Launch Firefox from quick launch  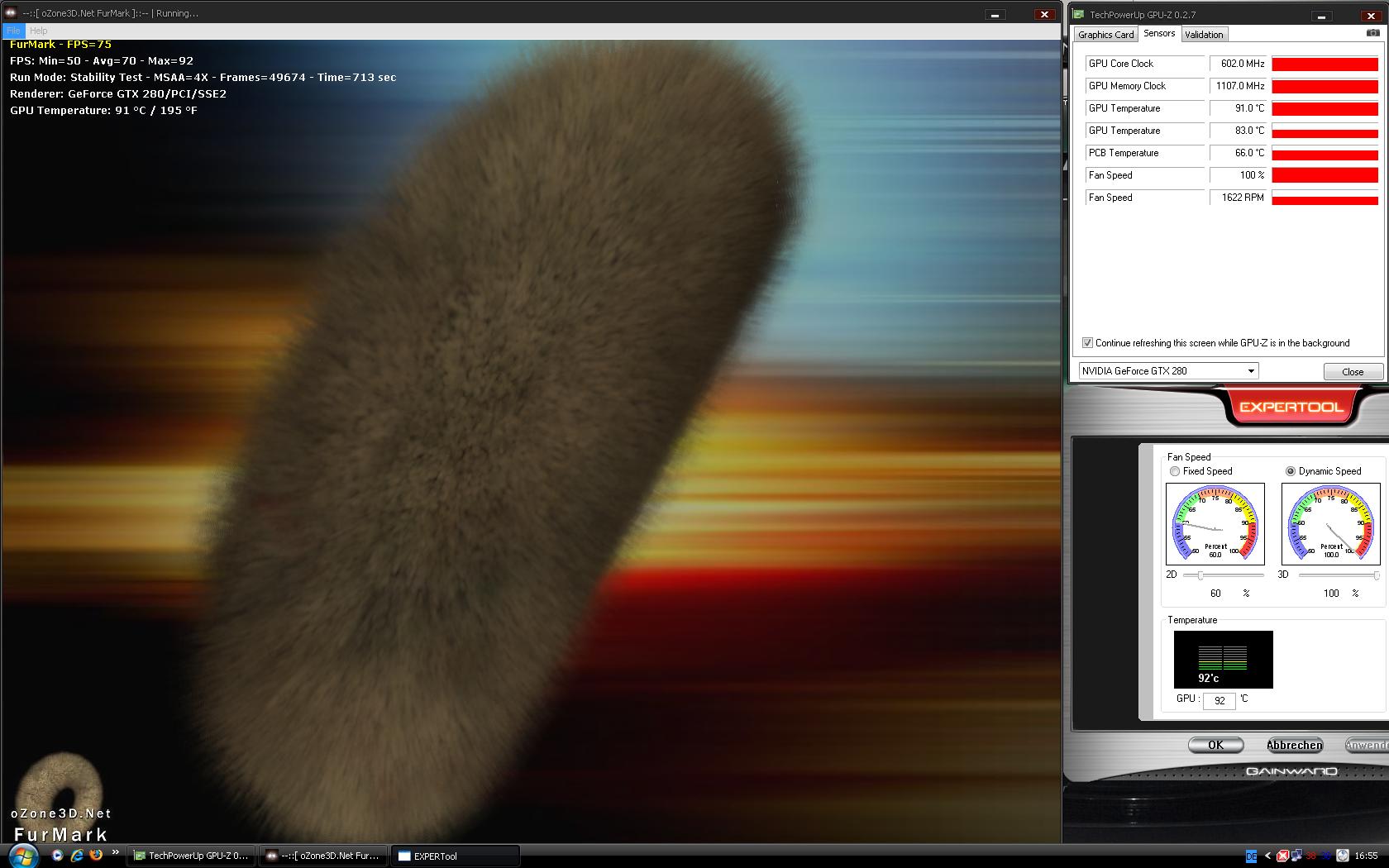pyautogui.click(x=96, y=856)
